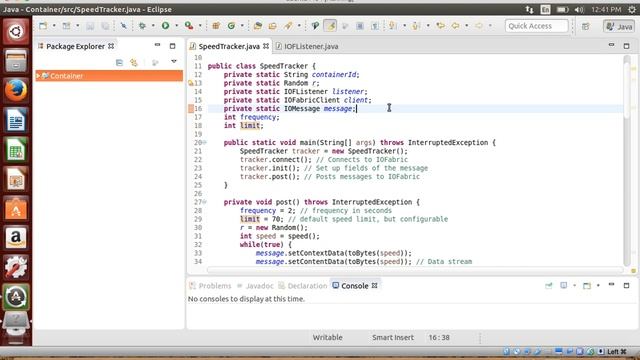Collapse All in Package Explorer toolbar

click(119, 62)
